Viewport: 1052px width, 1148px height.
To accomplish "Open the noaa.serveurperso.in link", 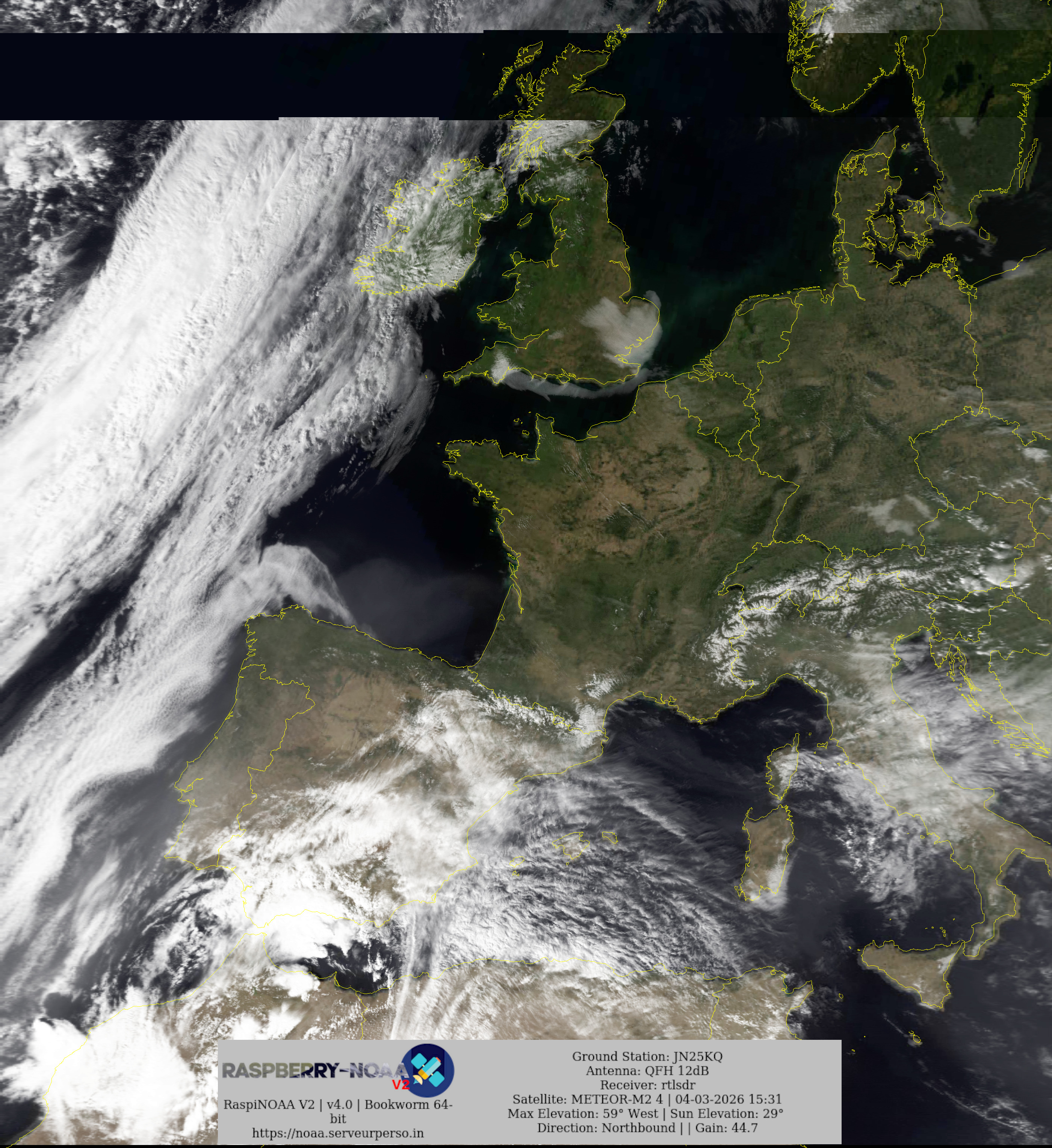I will (338, 1133).
